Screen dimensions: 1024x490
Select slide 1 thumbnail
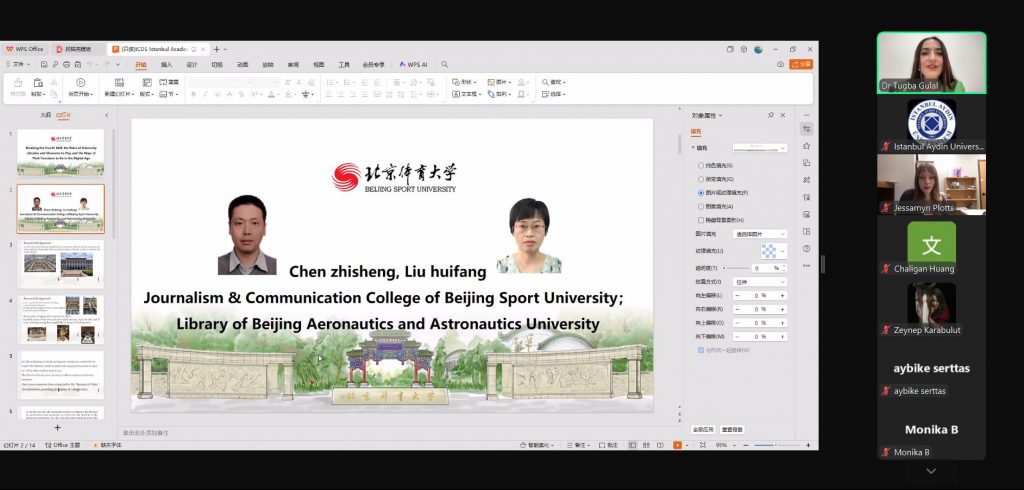point(60,153)
